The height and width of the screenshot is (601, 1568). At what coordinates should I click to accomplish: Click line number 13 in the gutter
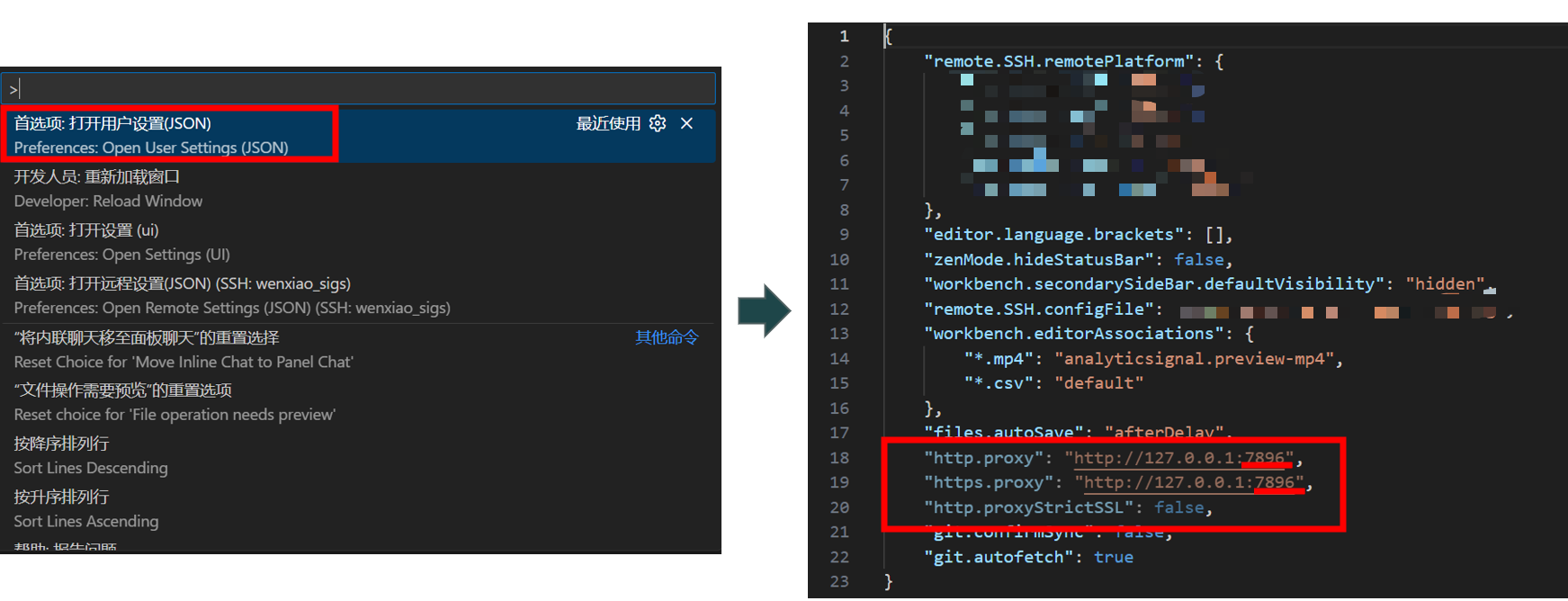pos(838,334)
